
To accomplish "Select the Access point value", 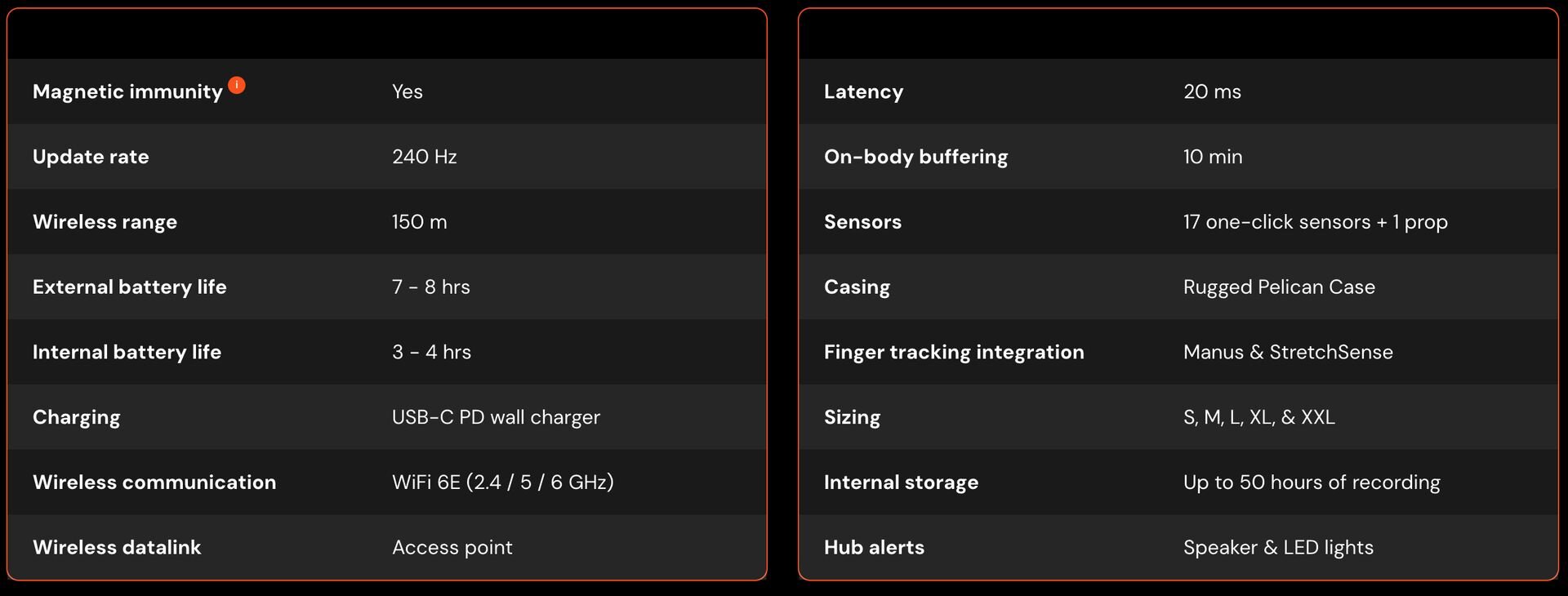I will 452,548.
